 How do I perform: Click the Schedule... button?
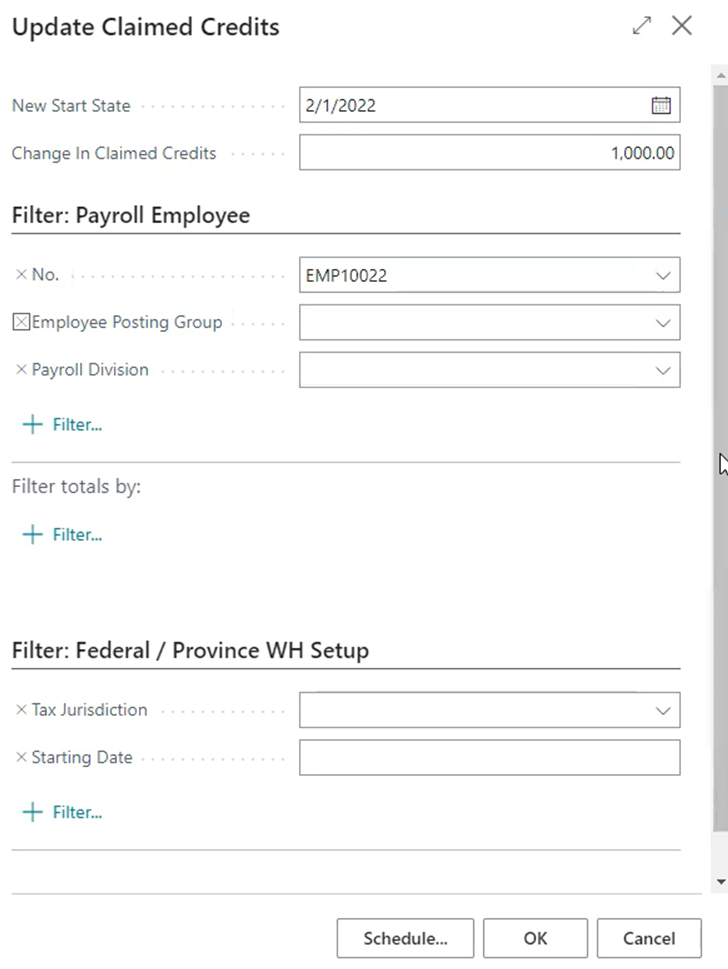coord(405,938)
